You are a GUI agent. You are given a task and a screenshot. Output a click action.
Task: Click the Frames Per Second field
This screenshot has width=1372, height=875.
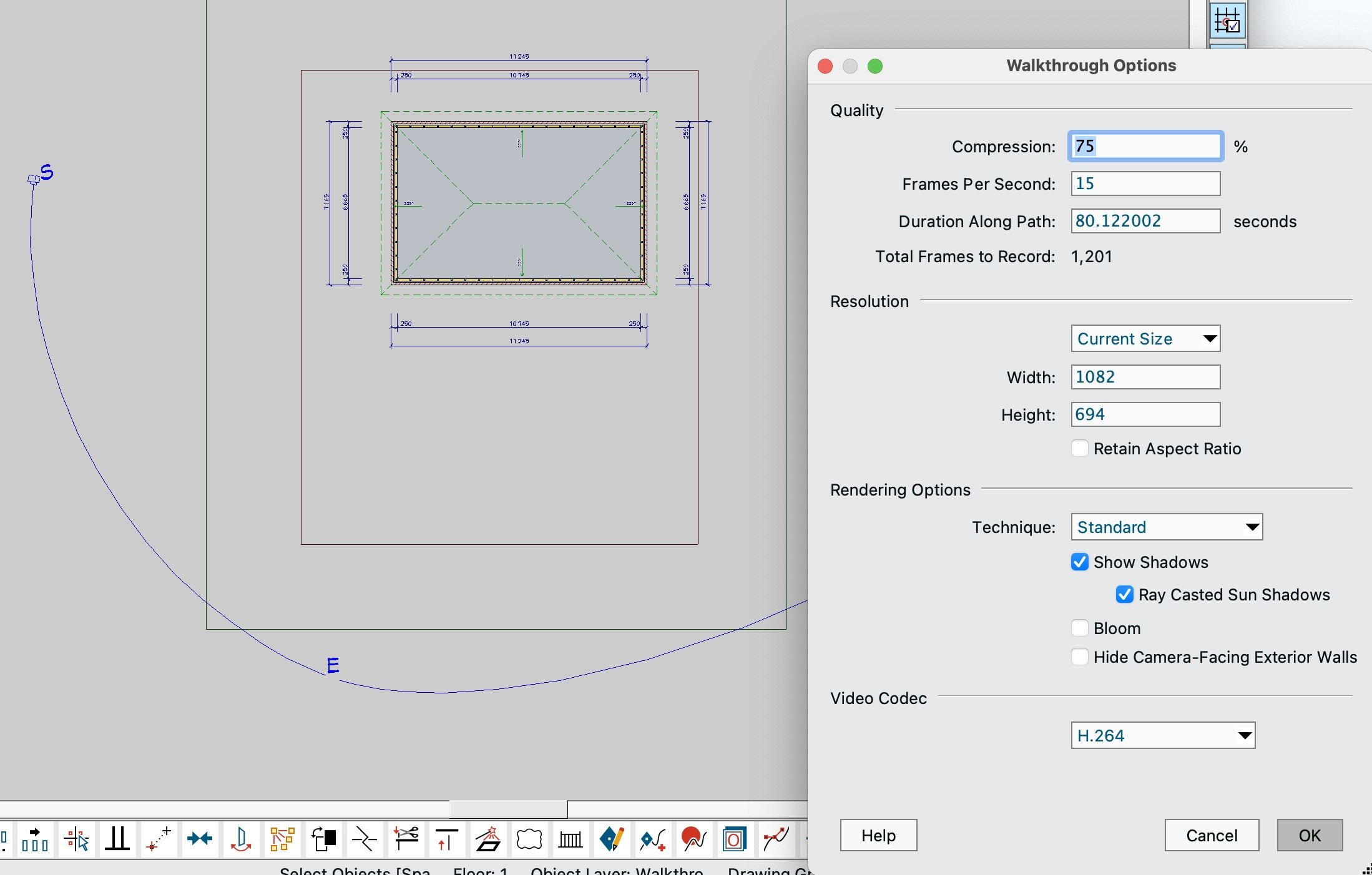[x=1145, y=183]
